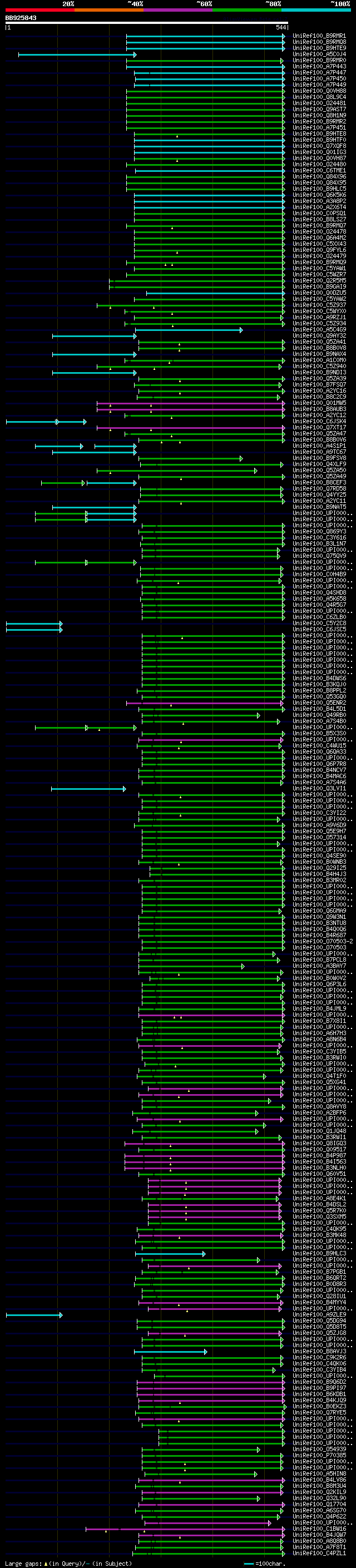Select hit label UniRef100_Q0DZU5
Viewport: 356px width, 1568px height.
[x=319, y=293]
